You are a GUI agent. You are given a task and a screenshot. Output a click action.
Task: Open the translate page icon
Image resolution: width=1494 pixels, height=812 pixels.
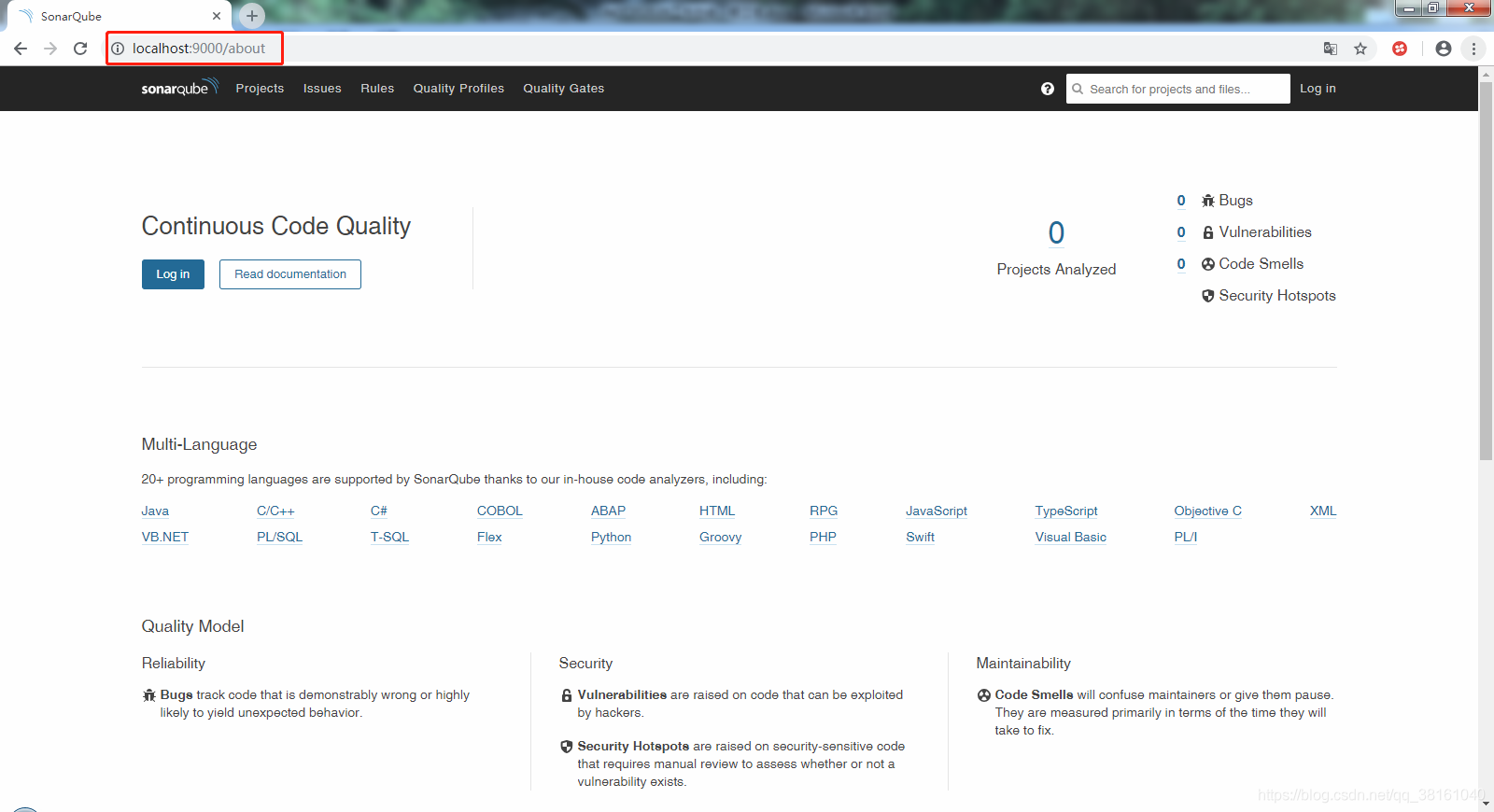click(x=1331, y=49)
